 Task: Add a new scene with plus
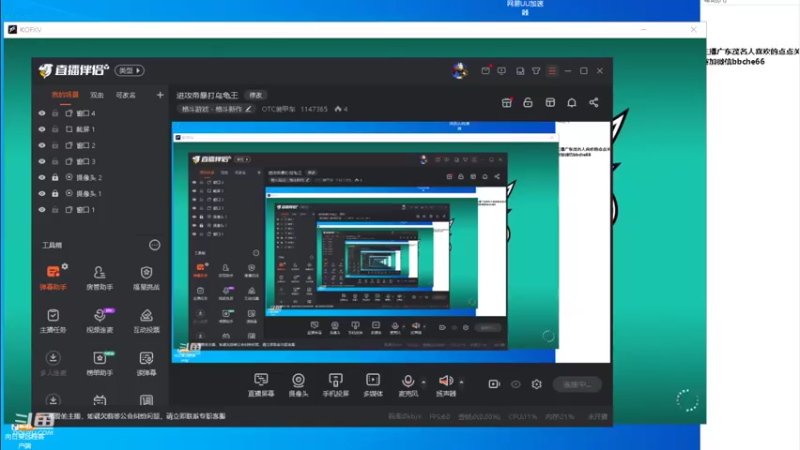coord(160,95)
